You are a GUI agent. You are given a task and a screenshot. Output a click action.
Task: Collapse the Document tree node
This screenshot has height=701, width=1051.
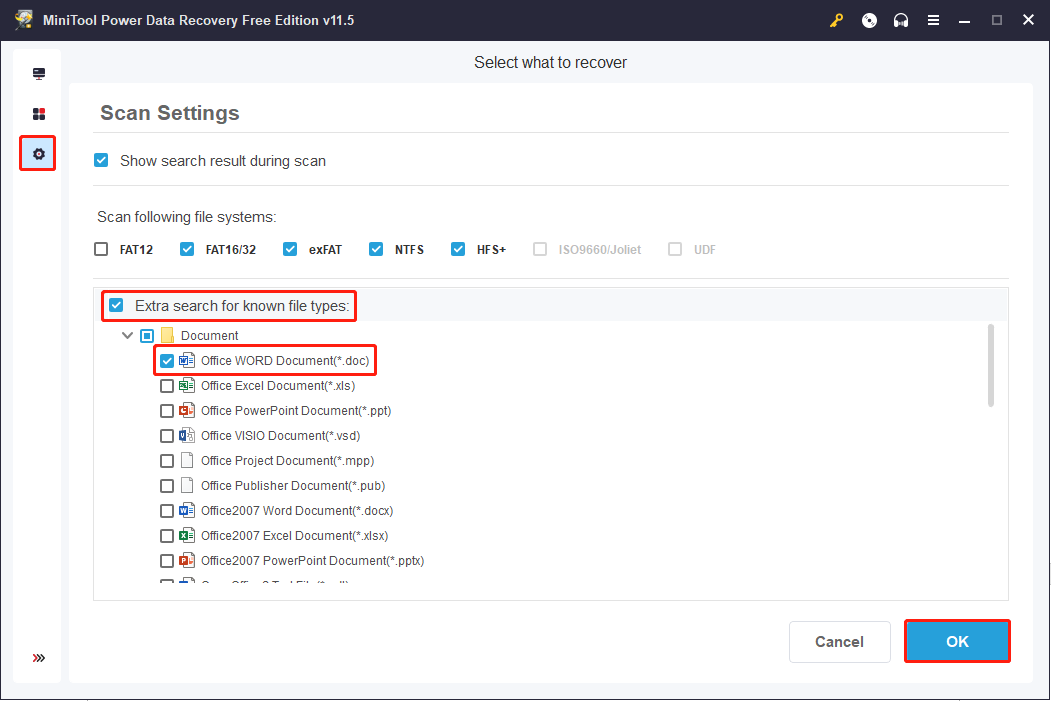click(127, 335)
